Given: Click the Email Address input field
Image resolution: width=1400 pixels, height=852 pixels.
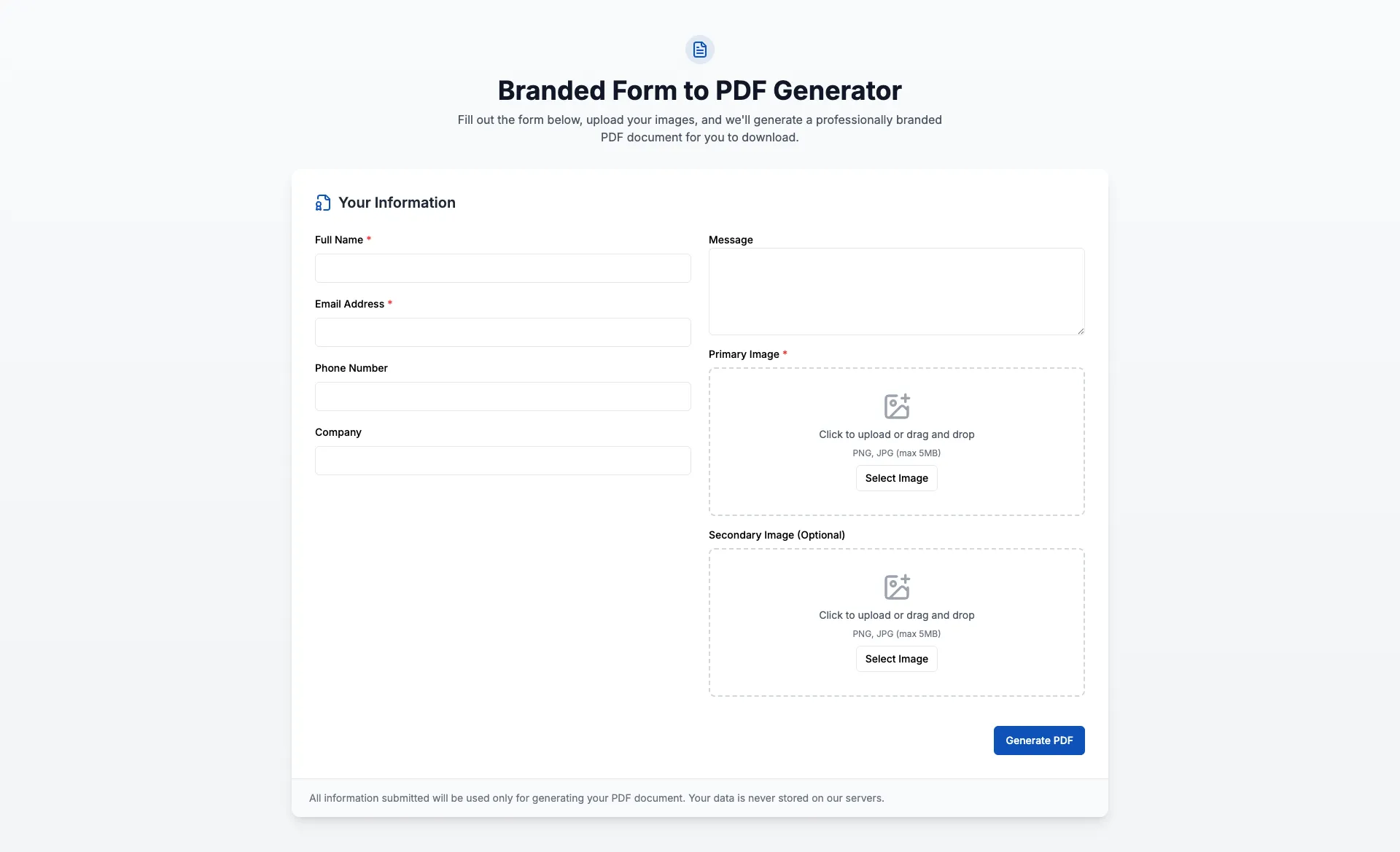Looking at the screenshot, I should coord(502,332).
